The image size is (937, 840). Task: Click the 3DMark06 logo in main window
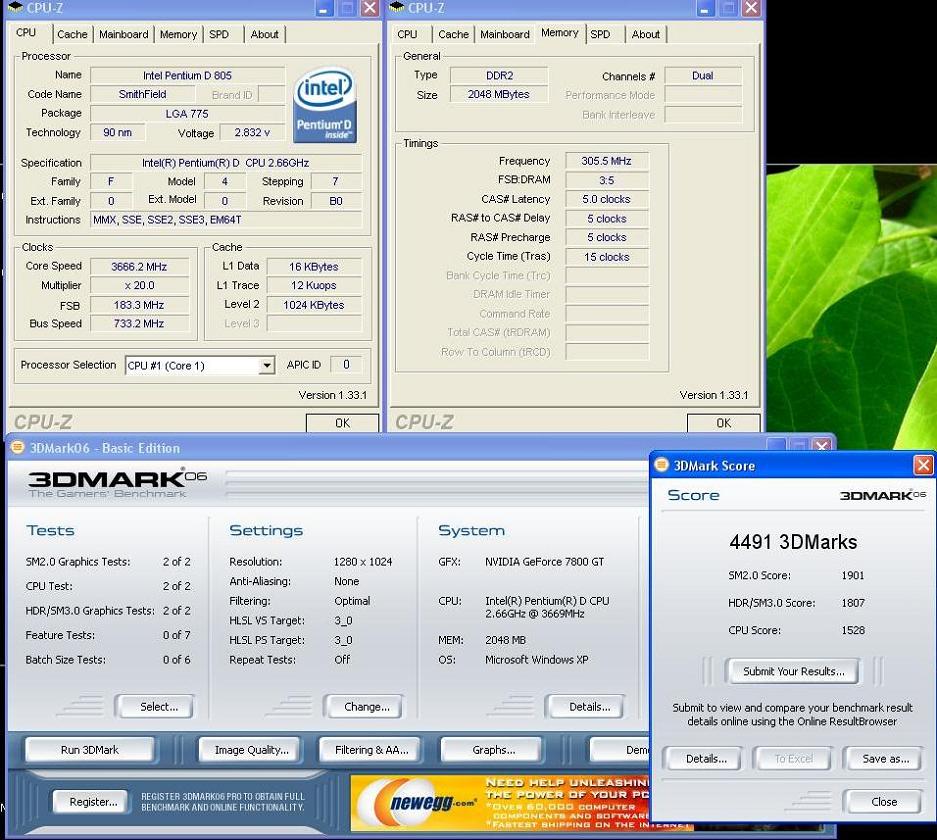pyautogui.click(x=118, y=483)
